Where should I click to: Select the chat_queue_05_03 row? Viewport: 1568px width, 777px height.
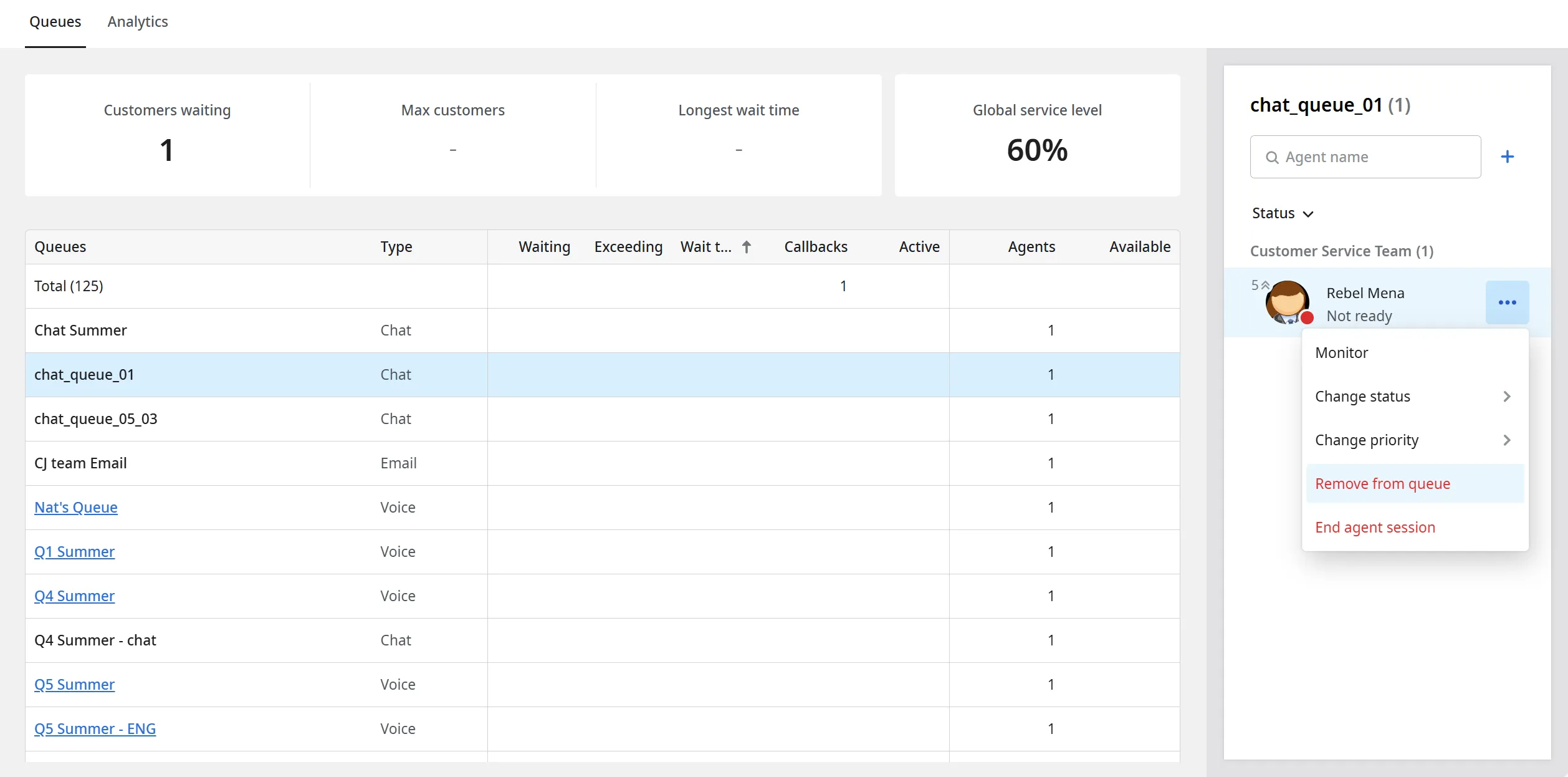pyautogui.click(x=603, y=419)
